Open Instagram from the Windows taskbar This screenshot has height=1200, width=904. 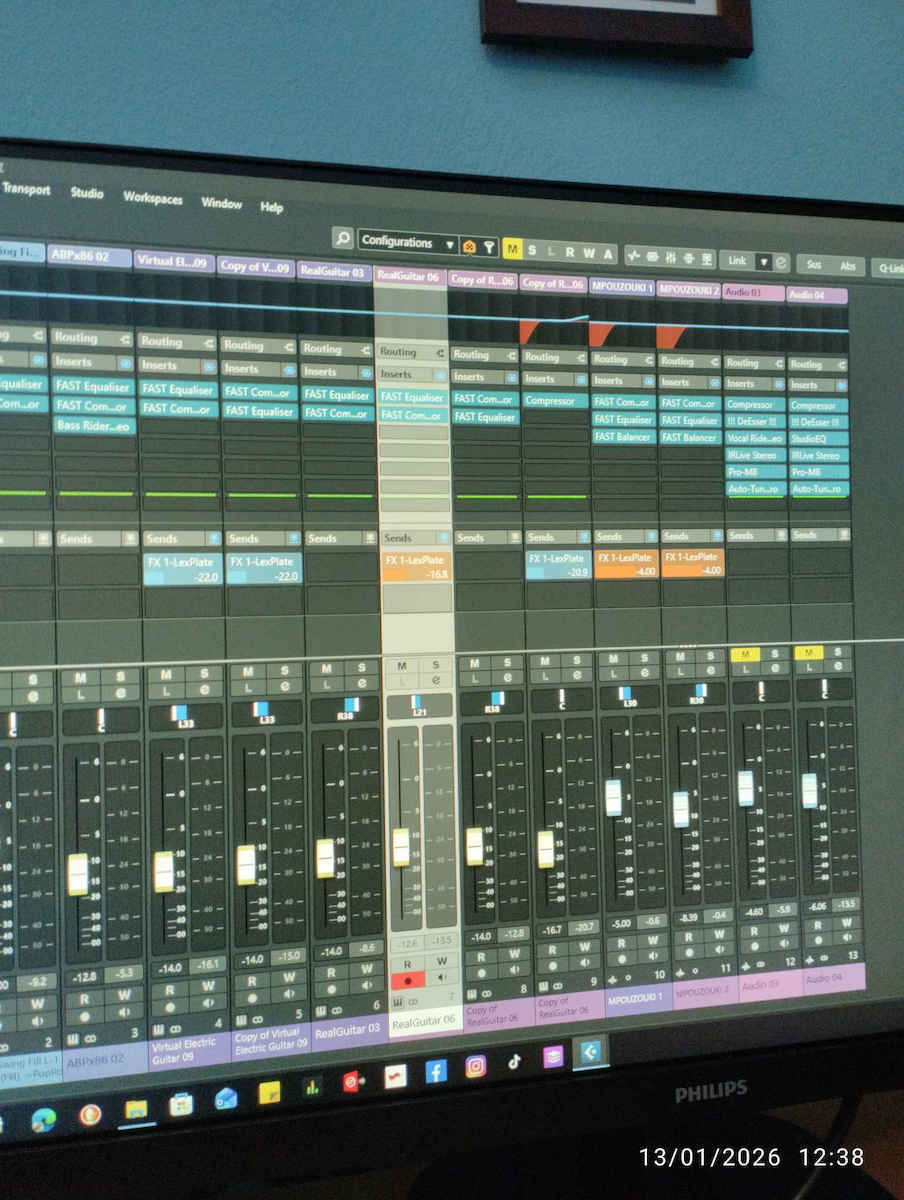[476, 1066]
